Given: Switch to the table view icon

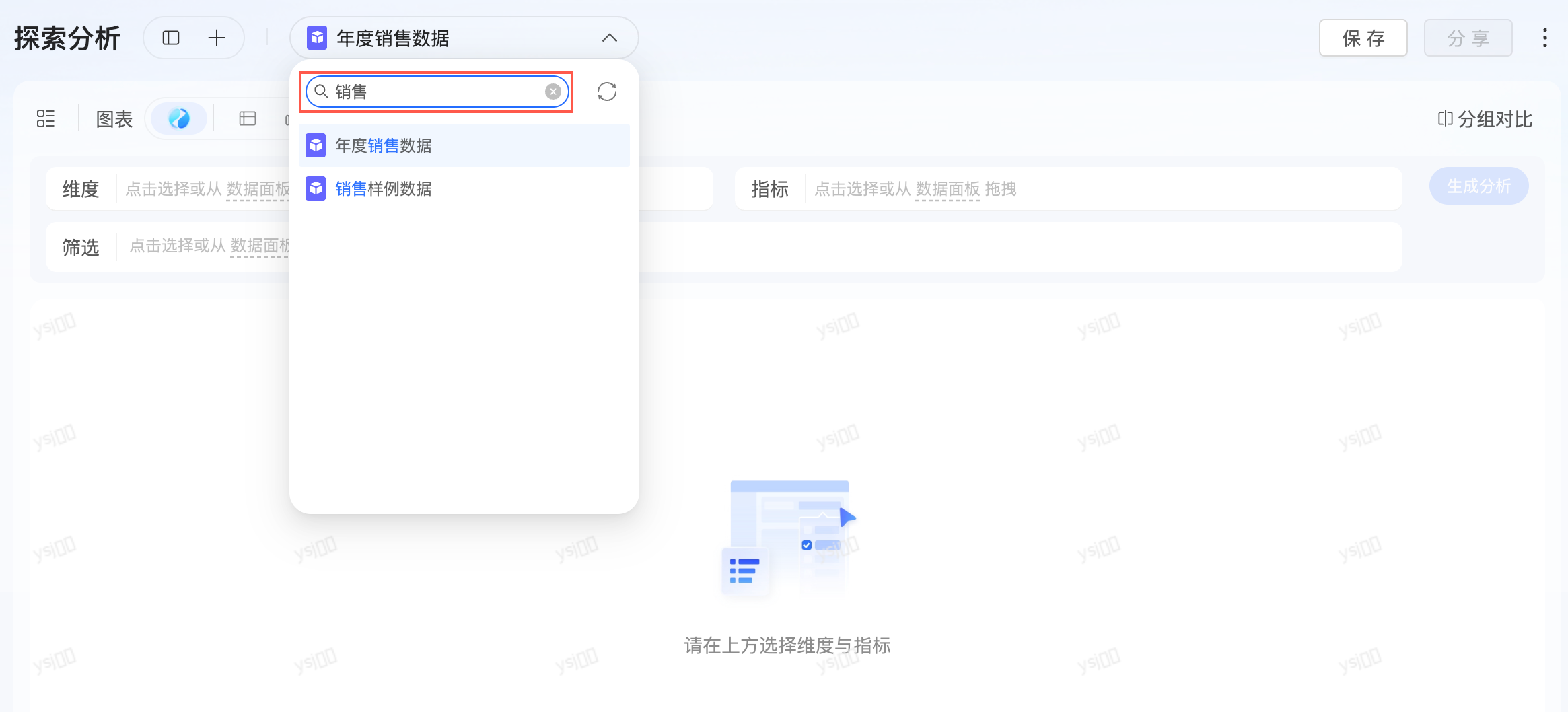Looking at the screenshot, I should click(x=248, y=119).
